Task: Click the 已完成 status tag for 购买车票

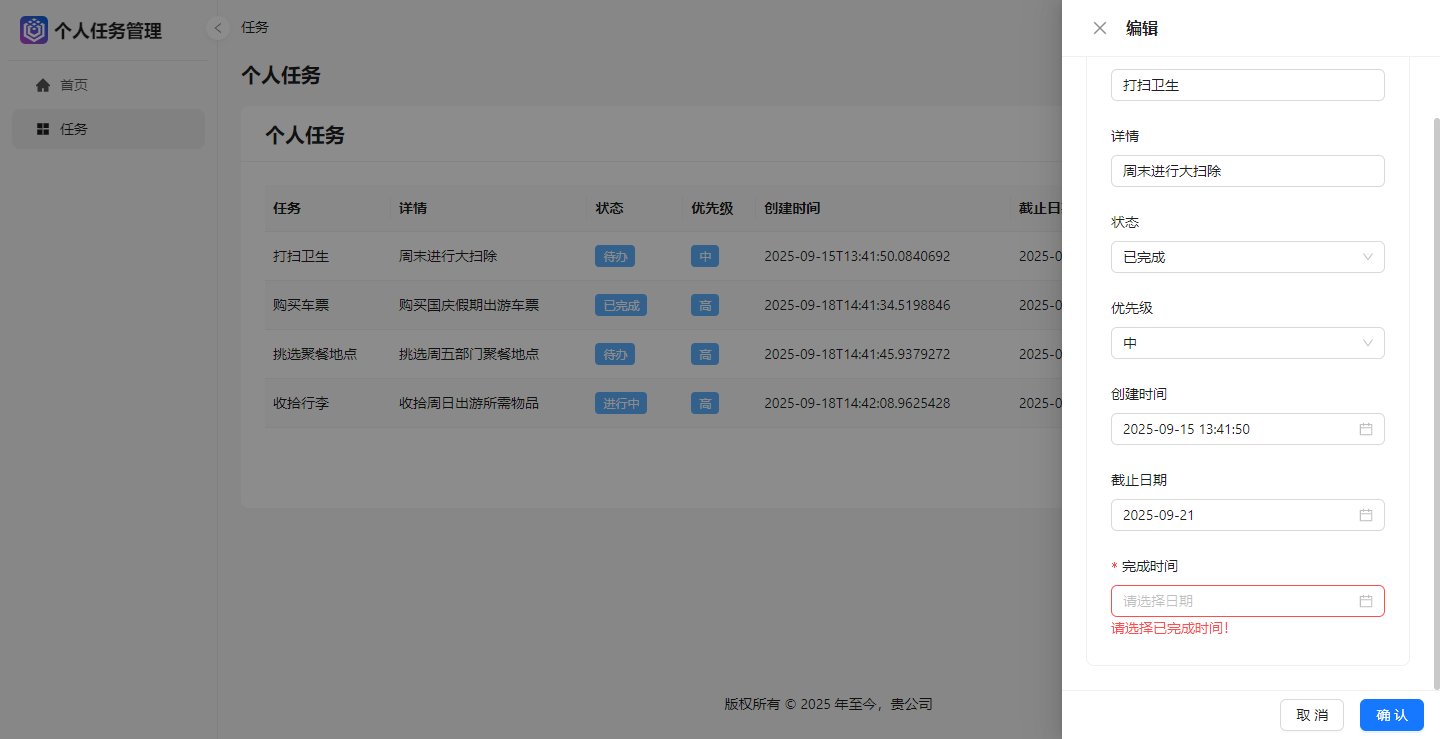Action: pos(621,305)
